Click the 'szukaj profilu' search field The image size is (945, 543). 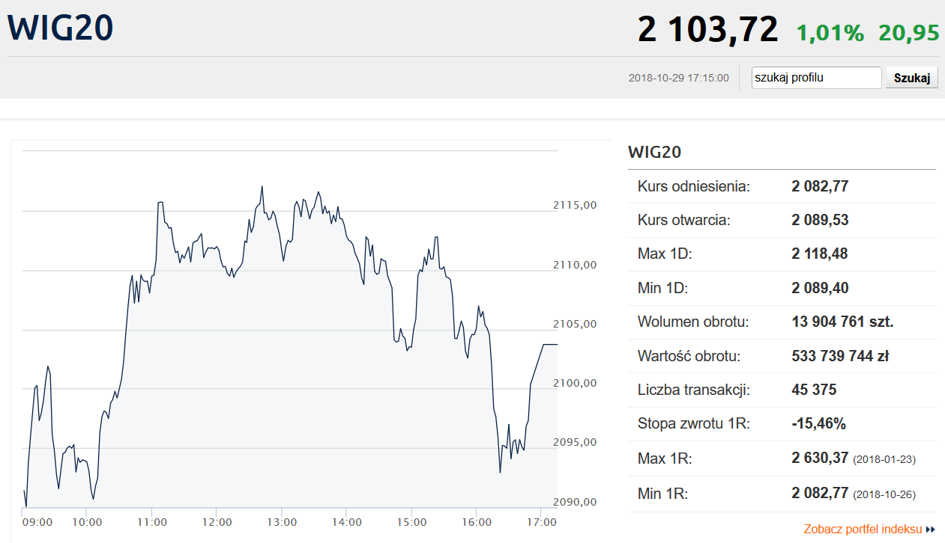[816, 78]
